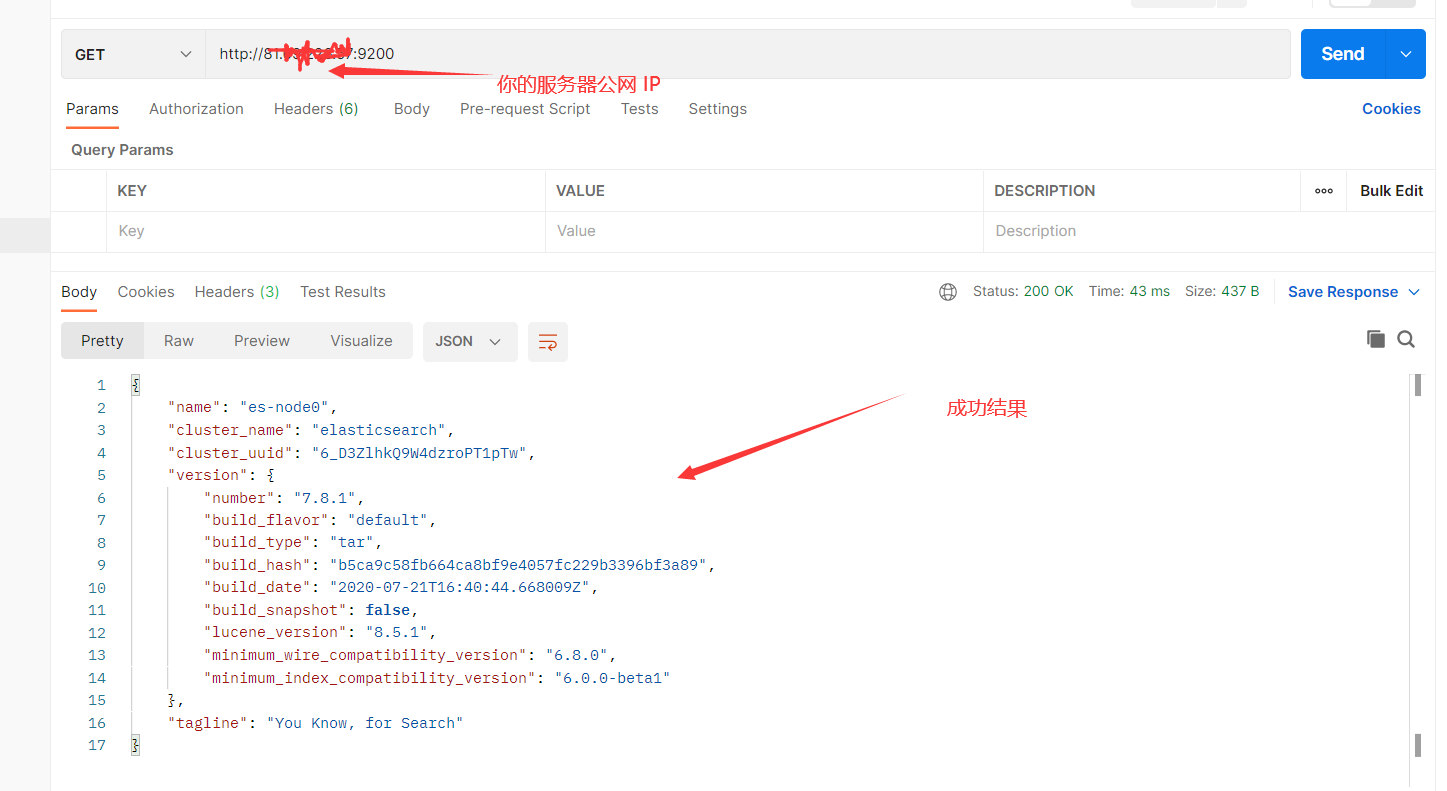Click the "6.8.0" wire compatibility value
Viewport: 1447px width, 791px height.
pos(577,655)
